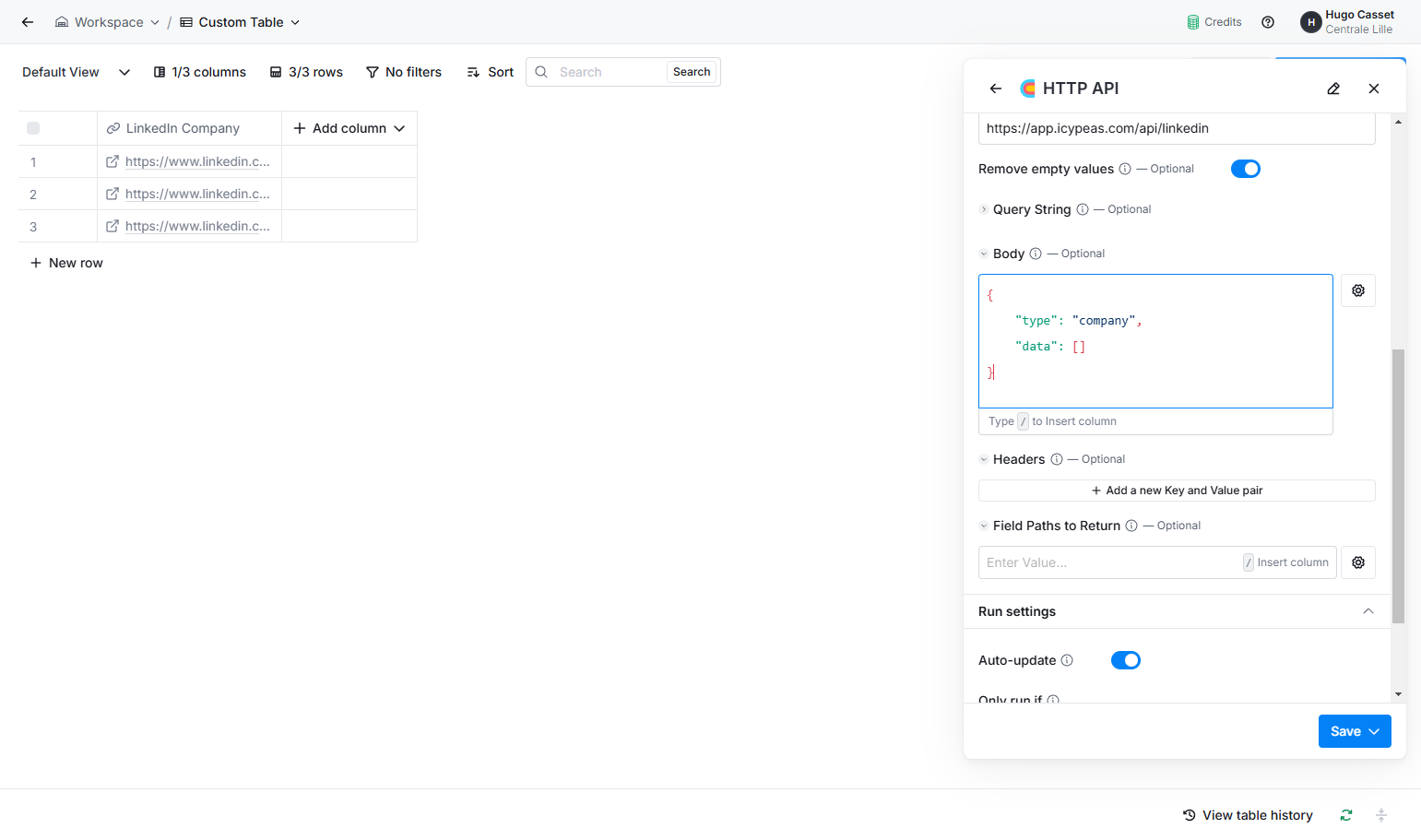The image size is (1421, 840).
Task: Open the help question mark icon
Action: point(1268,22)
